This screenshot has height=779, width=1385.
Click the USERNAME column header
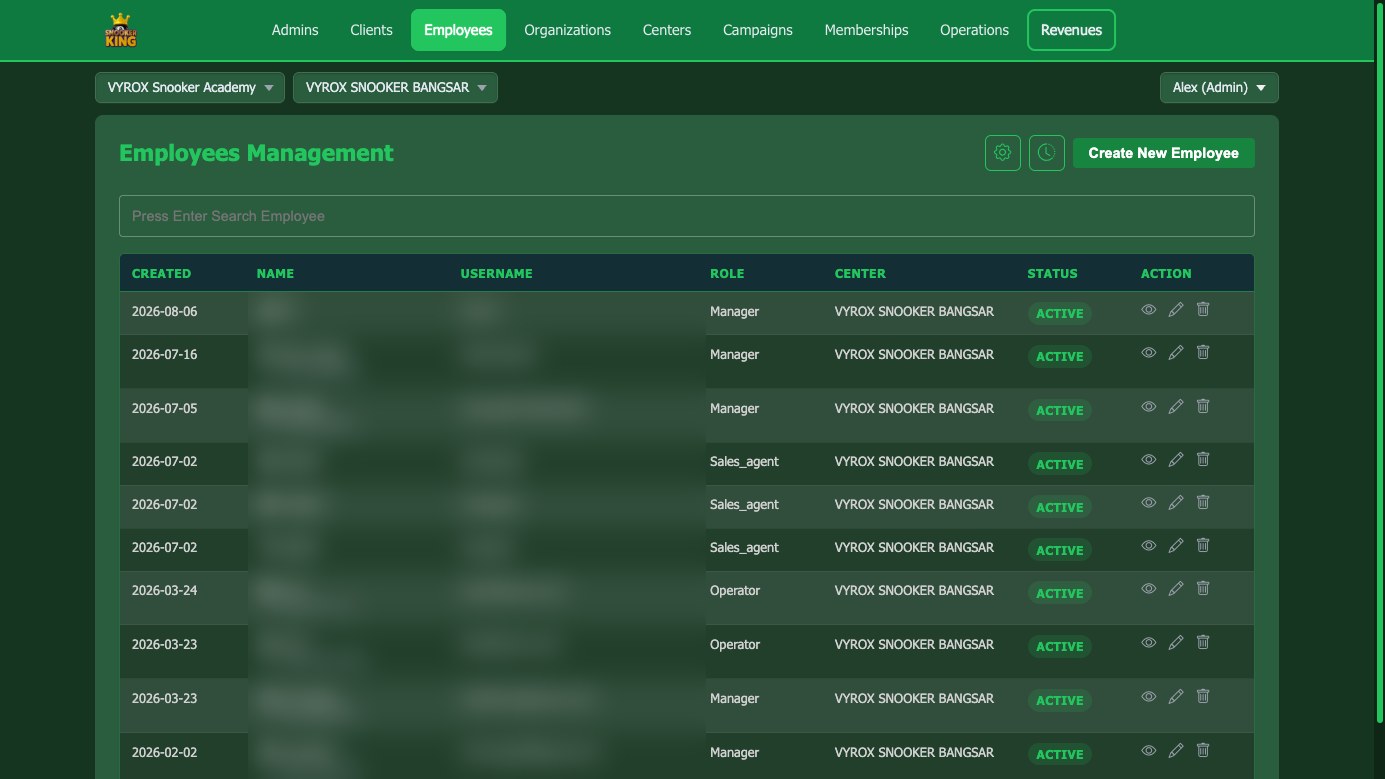(x=496, y=273)
